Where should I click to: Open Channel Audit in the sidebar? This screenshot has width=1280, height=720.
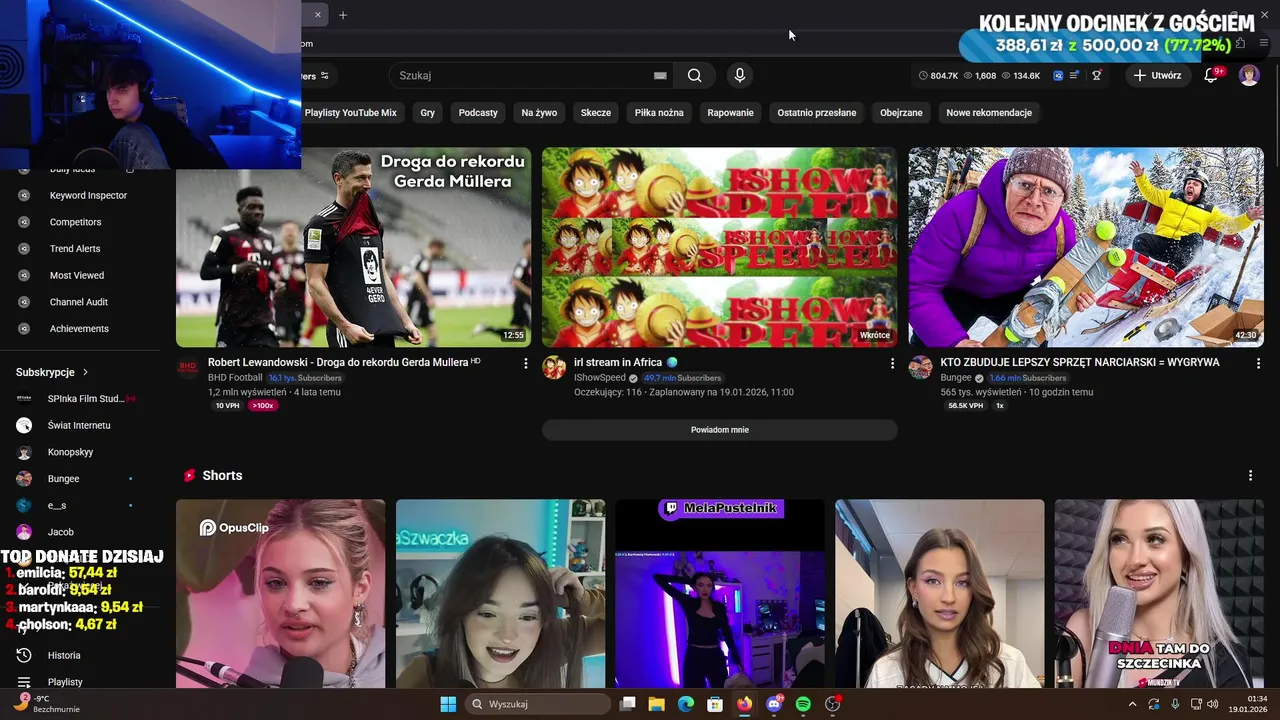pos(79,302)
